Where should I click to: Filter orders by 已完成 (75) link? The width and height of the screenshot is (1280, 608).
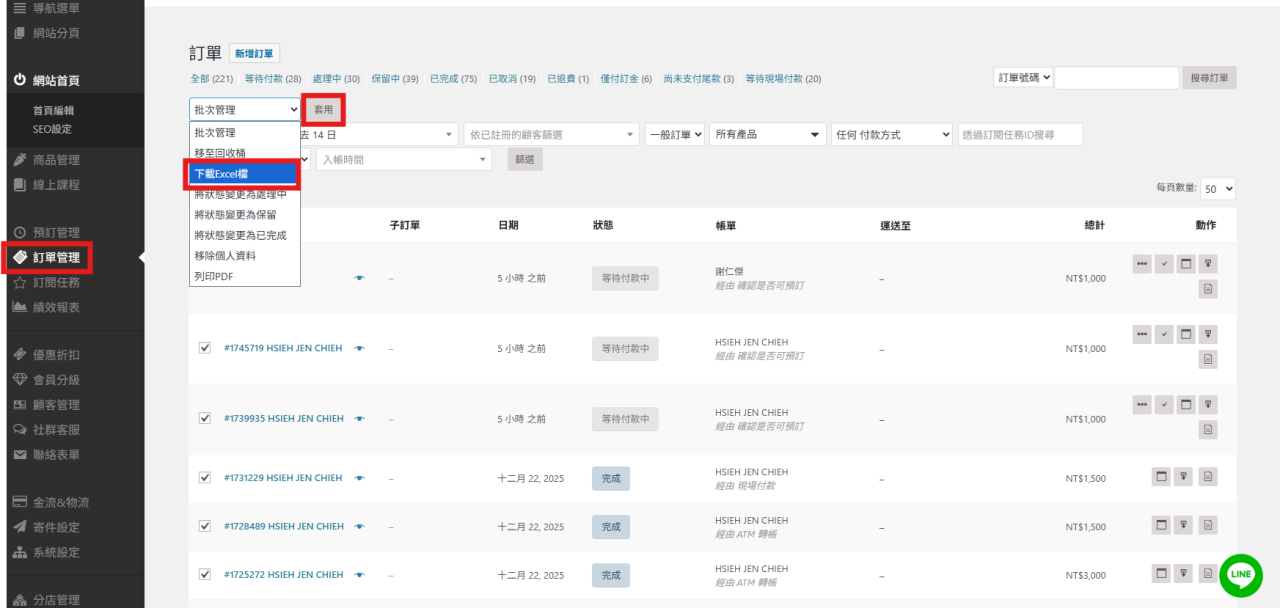coord(453,79)
